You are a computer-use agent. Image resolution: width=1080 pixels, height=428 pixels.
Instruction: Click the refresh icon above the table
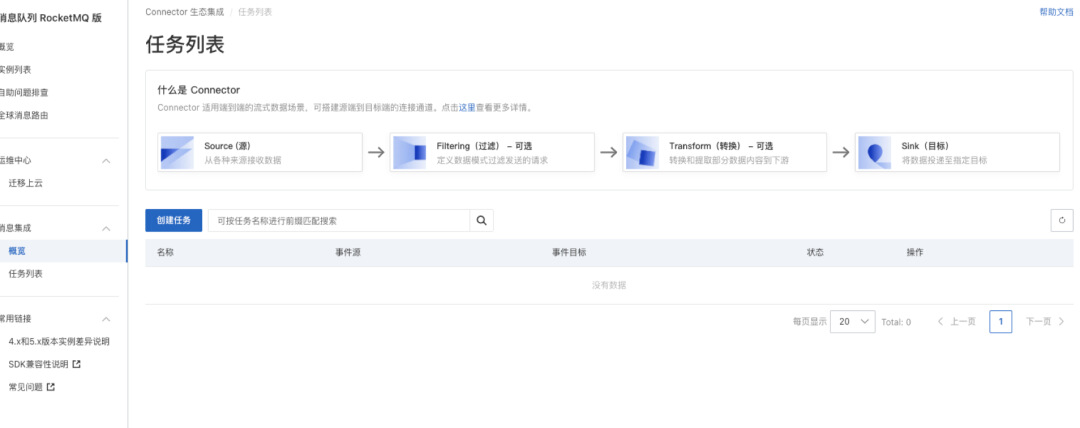(x=1061, y=221)
